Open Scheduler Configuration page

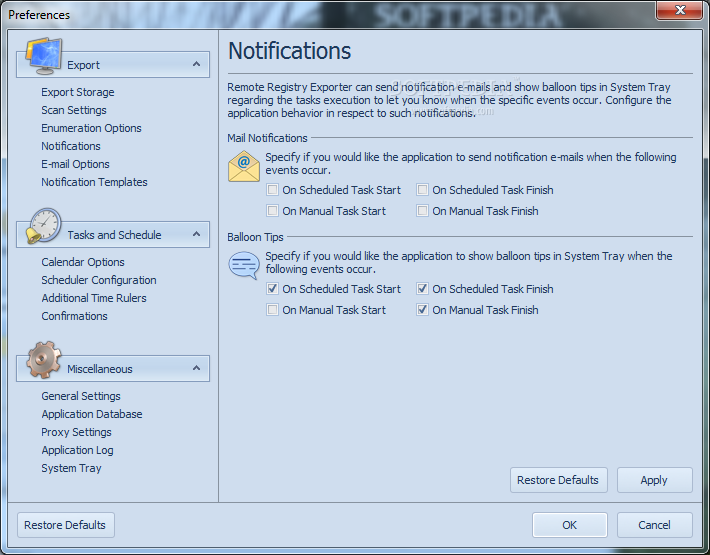tap(99, 280)
